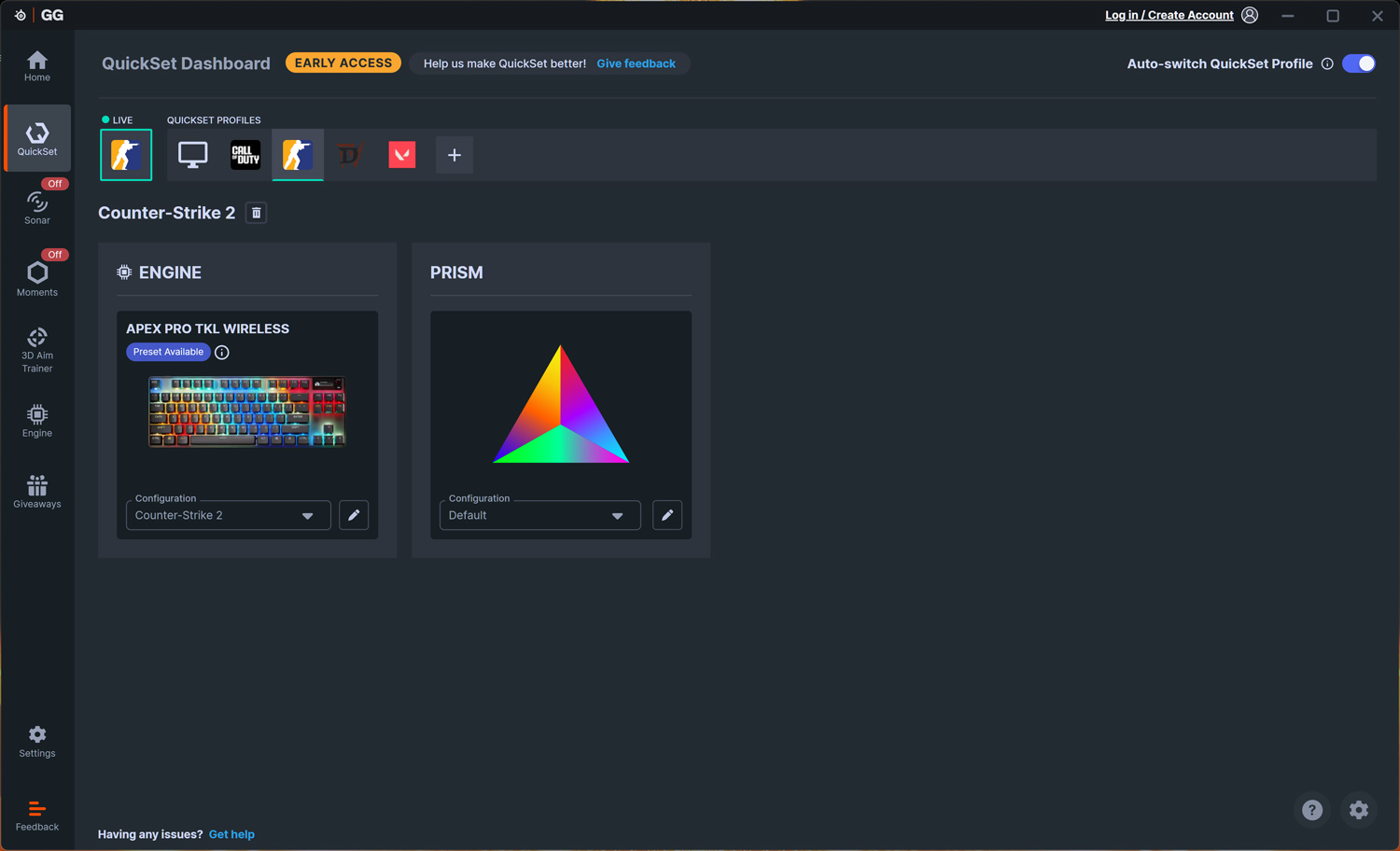Click the user account avatar icon
Viewport: 1400px width, 851px height.
click(1250, 15)
